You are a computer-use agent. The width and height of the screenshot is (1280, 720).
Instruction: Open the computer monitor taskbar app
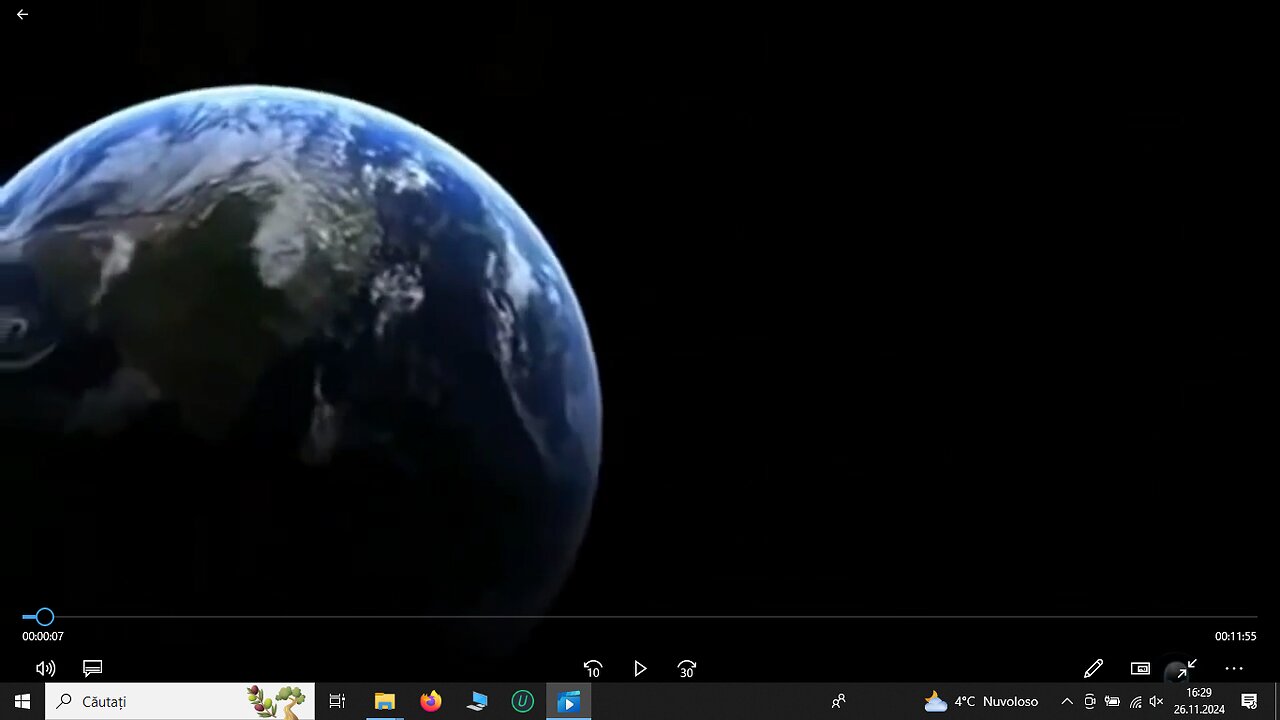tap(477, 701)
